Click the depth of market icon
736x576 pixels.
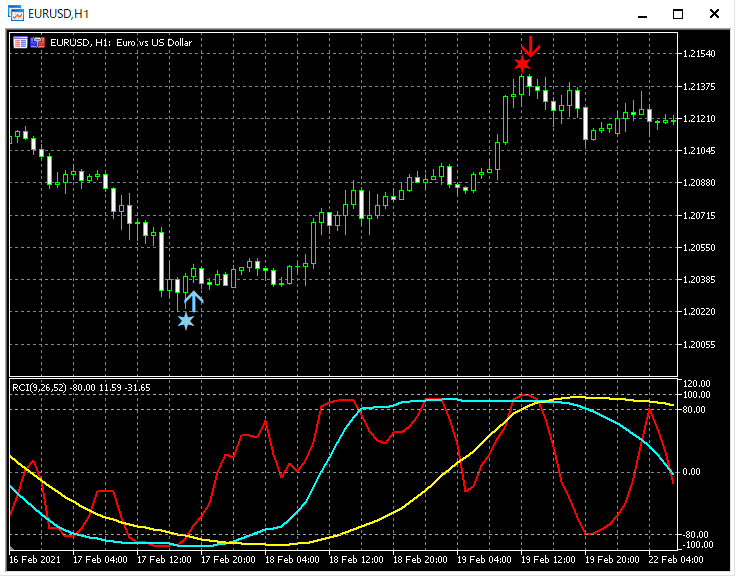[20, 42]
